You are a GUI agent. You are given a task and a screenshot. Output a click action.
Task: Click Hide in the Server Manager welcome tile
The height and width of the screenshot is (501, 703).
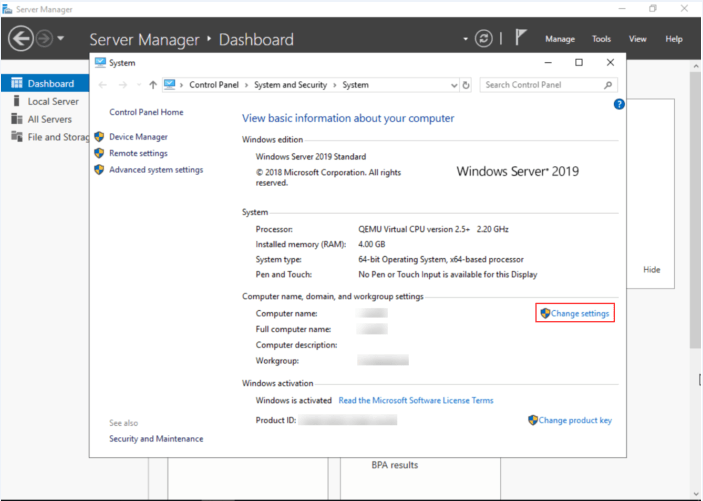[x=651, y=270]
